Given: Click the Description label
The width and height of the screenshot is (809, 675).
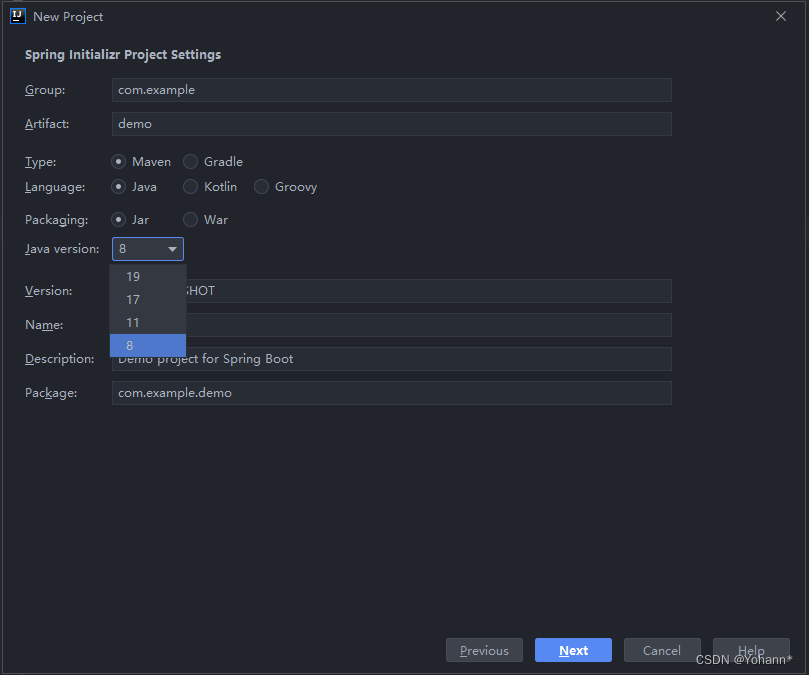Looking at the screenshot, I should (59, 359).
